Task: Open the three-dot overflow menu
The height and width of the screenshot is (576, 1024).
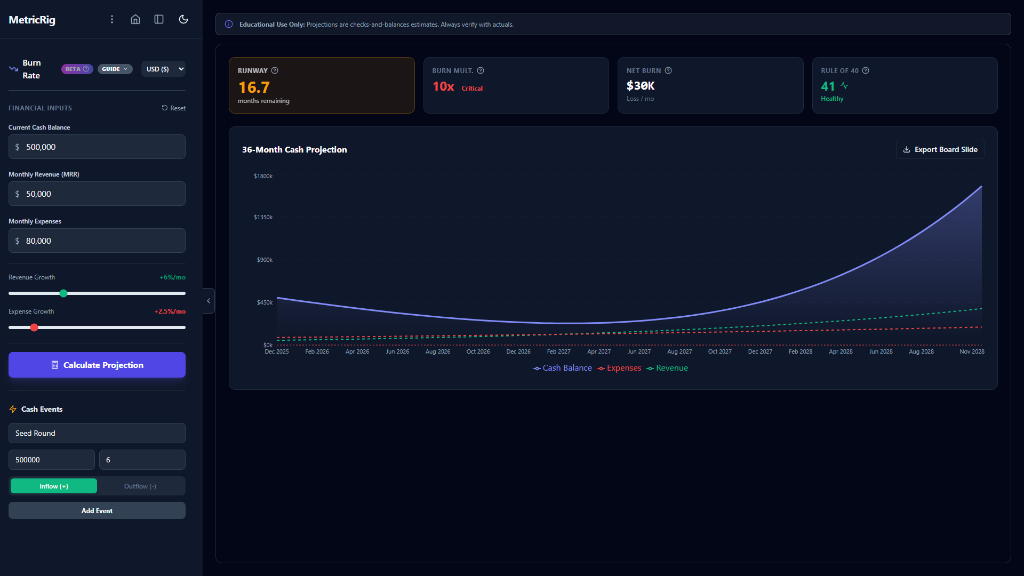Action: [x=112, y=19]
